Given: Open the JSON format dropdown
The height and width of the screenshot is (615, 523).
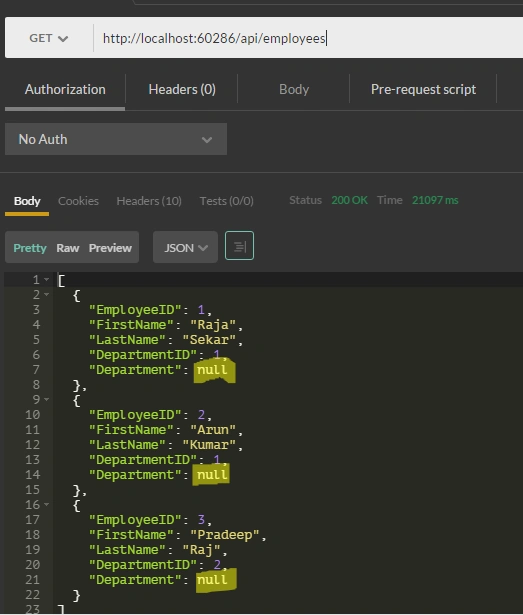Looking at the screenshot, I should [185, 247].
